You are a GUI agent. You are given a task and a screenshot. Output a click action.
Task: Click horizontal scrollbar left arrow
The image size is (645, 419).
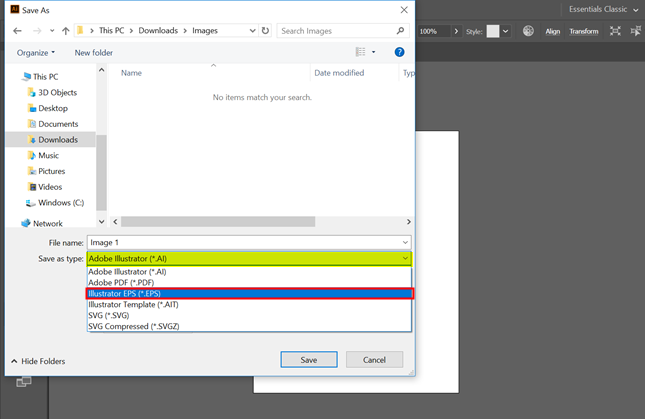coord(116,222)
